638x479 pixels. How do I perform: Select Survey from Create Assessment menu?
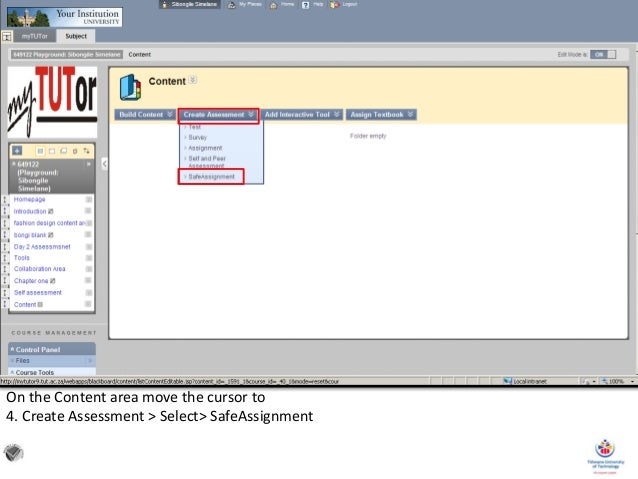pos(197,138)
